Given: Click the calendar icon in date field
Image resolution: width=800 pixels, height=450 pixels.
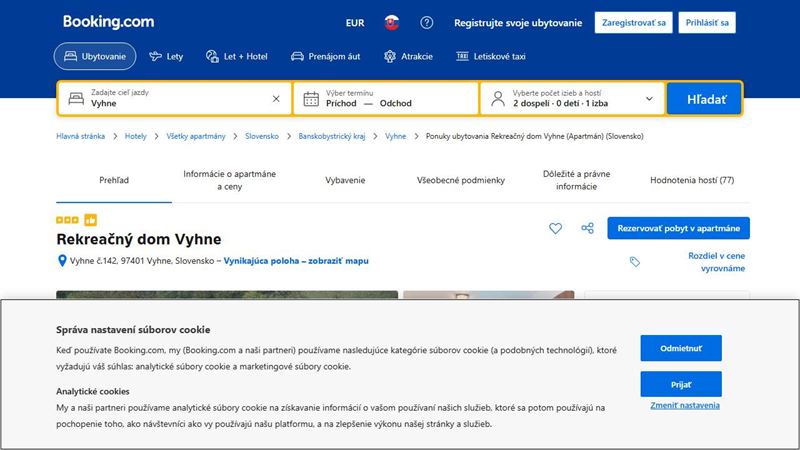Looking at the screenshot, I should pos(311,99).
